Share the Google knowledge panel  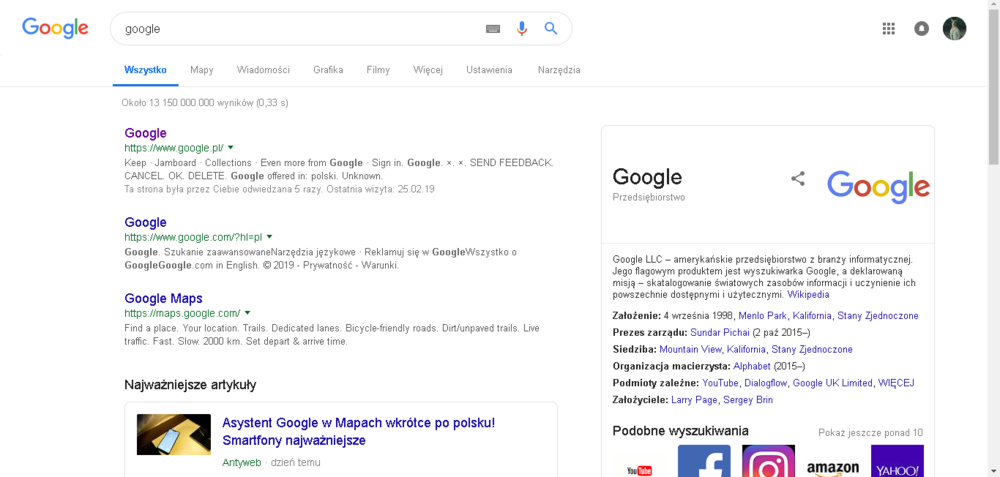(797, 179)
